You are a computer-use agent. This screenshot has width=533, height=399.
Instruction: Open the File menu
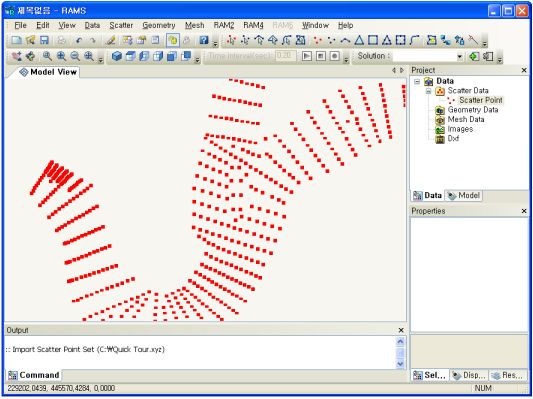[x=20, y=25]
